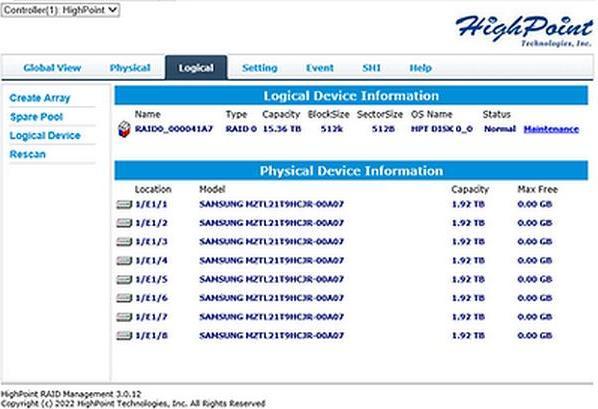Switch to the Global View tab
Image resolution: width=598 pixels, height=409 pixels.
click(x=52, y=68)
